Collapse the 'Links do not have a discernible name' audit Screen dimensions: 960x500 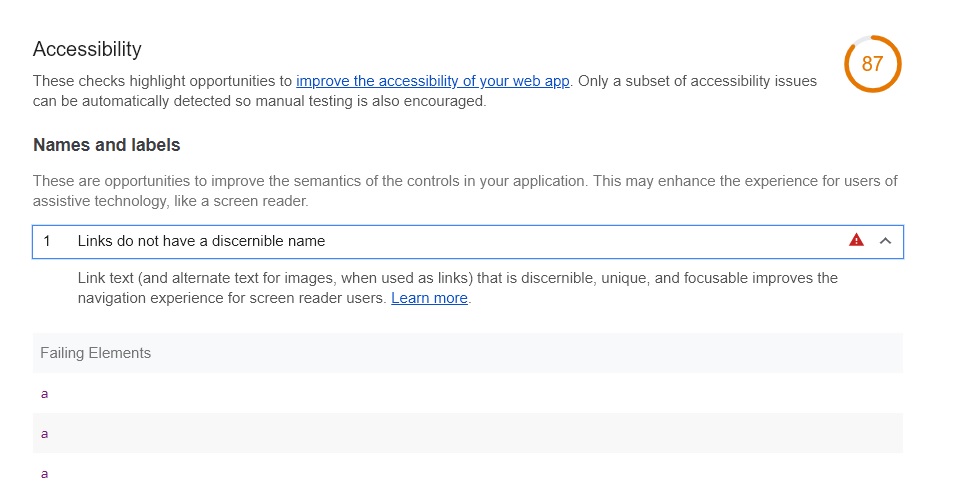[x=885, y=241]
